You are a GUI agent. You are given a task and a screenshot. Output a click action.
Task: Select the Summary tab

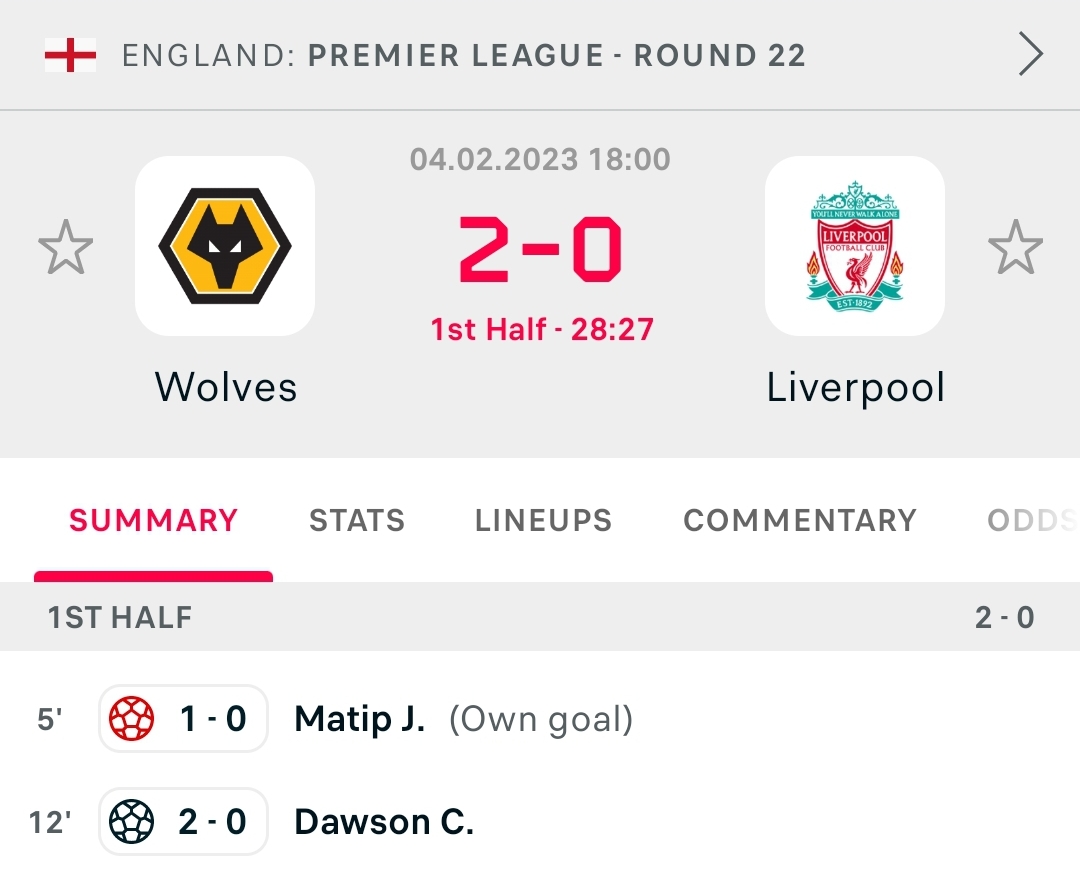[x=153, y=520]
